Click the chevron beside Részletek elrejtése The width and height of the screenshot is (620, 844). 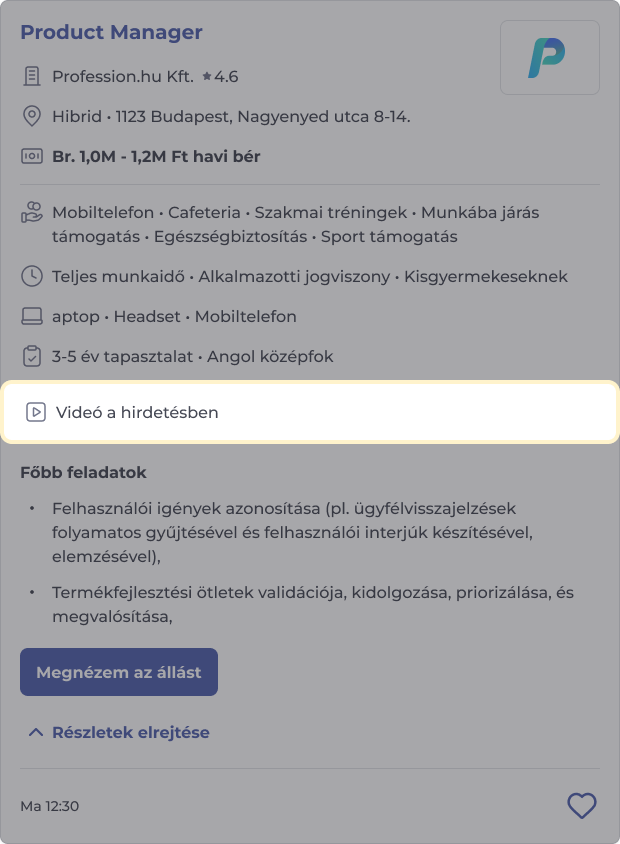coord(36,732)
